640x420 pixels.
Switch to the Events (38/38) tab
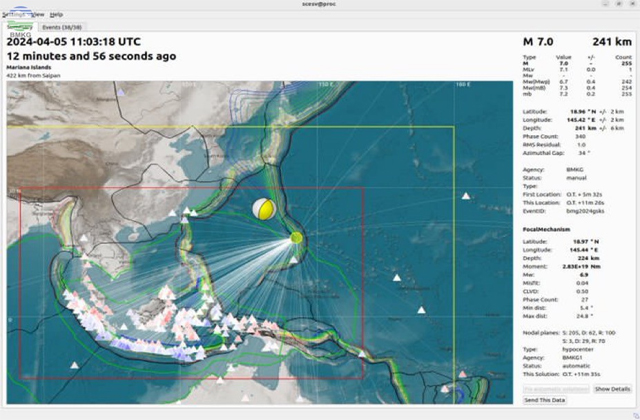point(62,27)
